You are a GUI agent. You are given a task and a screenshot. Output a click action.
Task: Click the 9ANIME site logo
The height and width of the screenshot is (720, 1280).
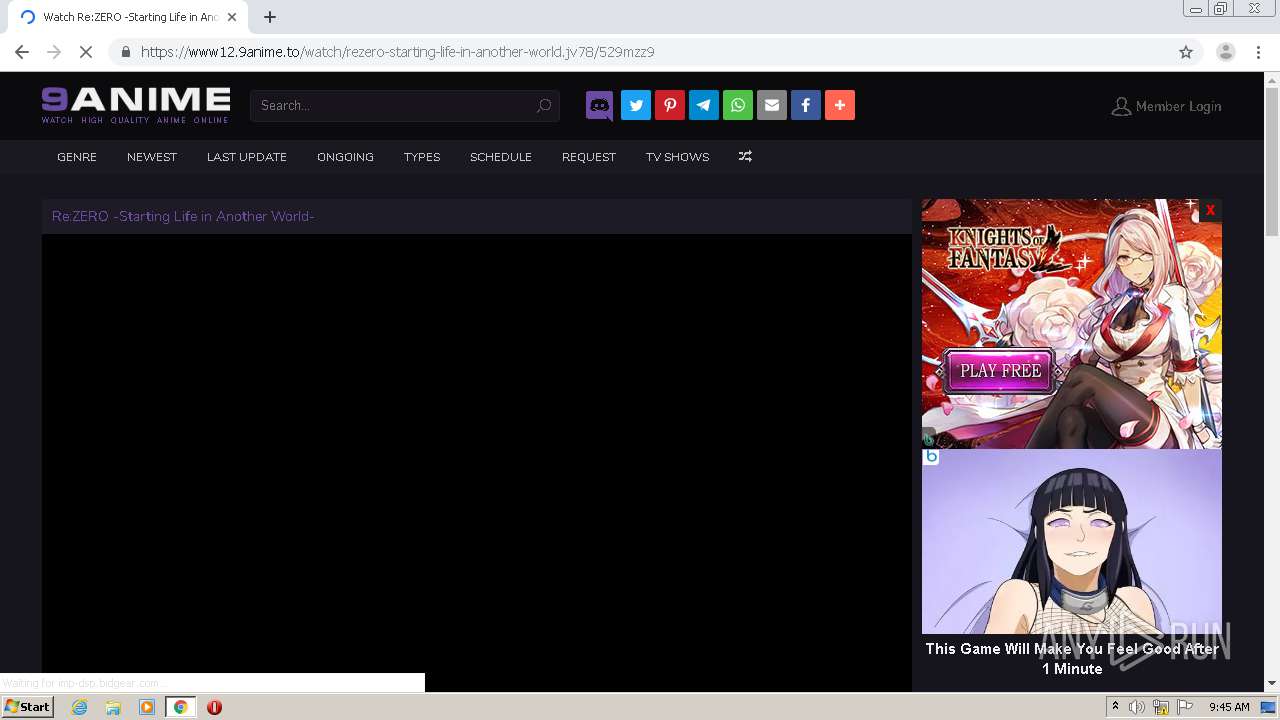coord(136,105)
